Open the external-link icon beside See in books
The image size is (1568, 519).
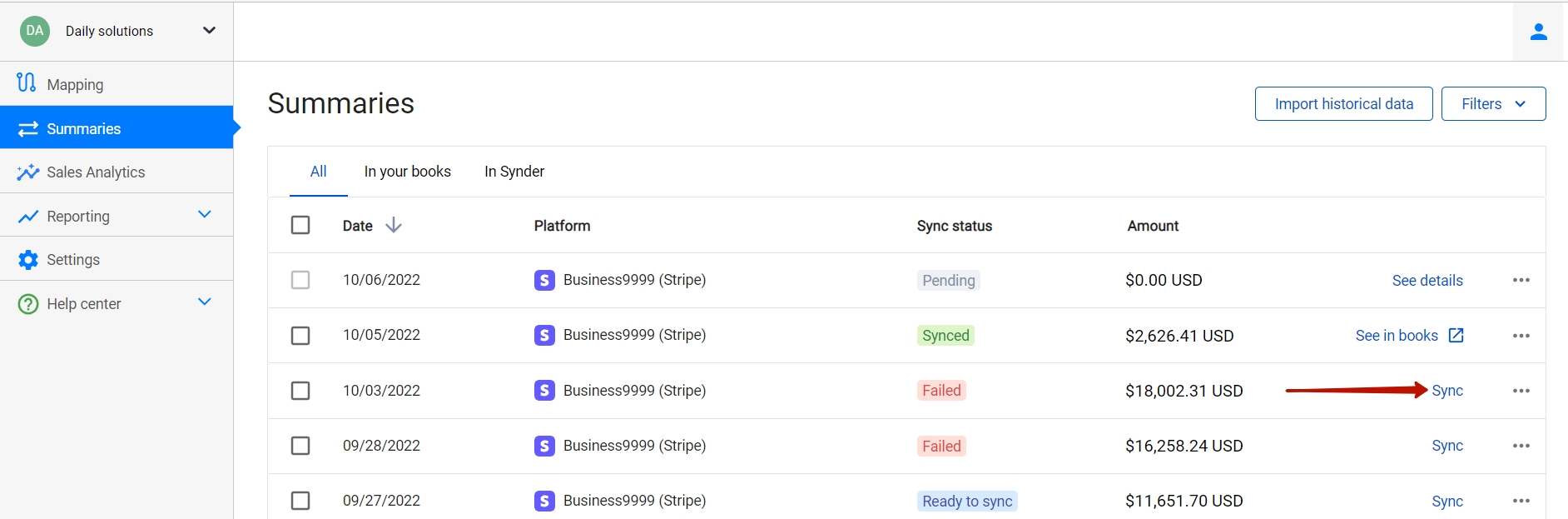pos(1456,335)
